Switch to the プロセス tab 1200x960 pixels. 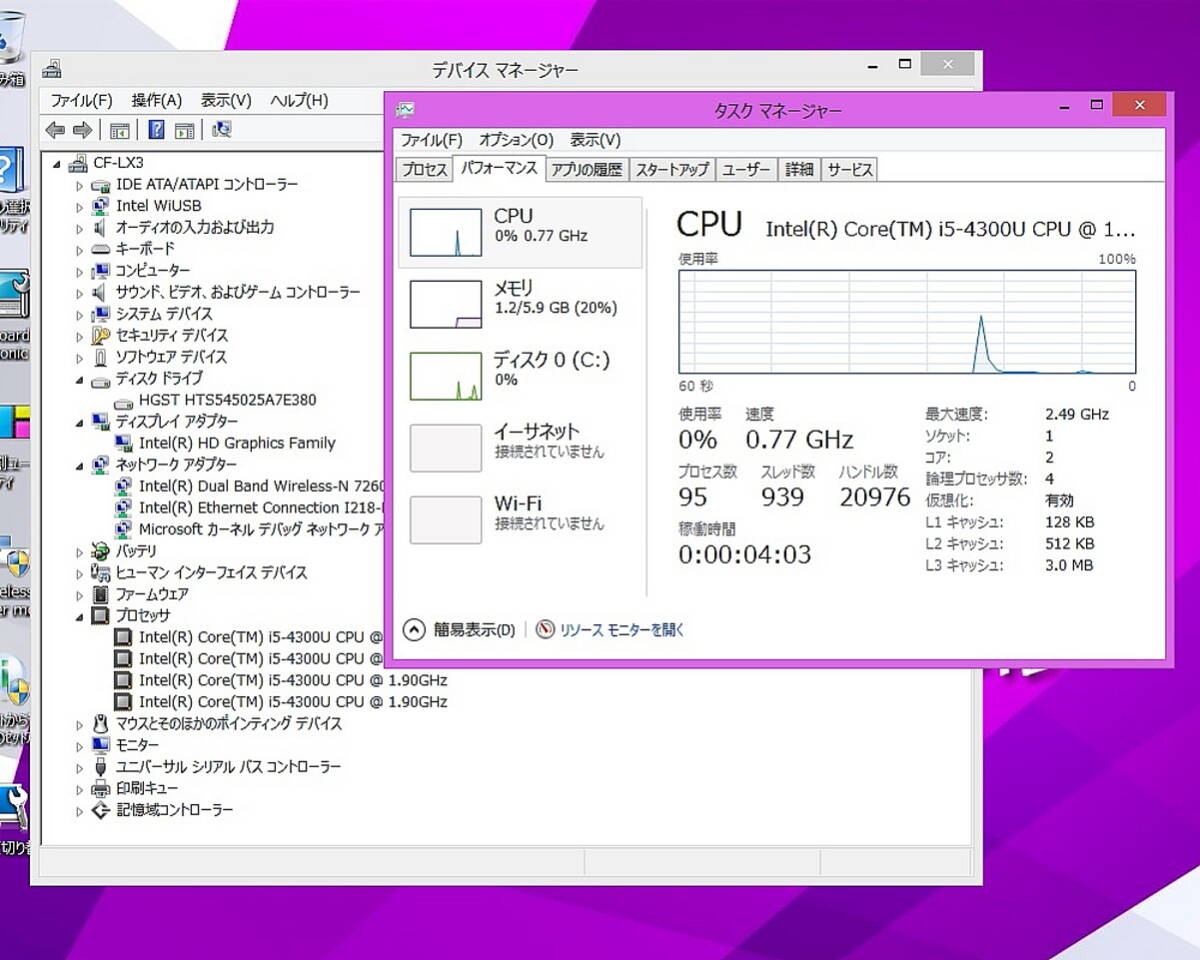tap(425, 170)
